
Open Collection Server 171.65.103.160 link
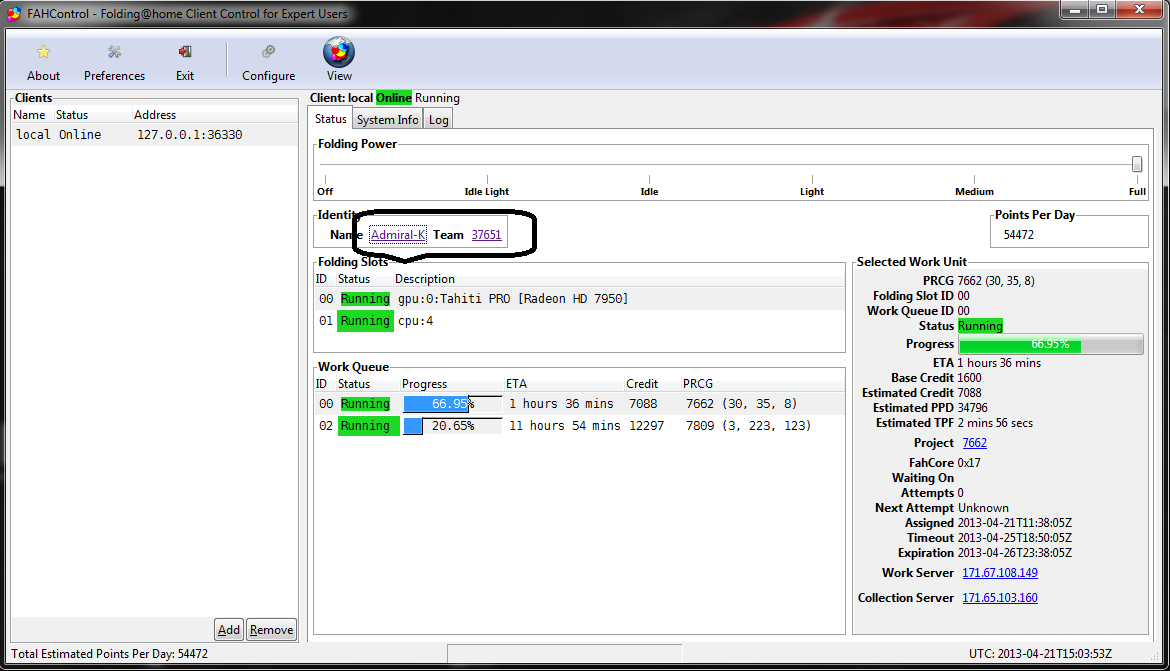(x=1000, y=598)
